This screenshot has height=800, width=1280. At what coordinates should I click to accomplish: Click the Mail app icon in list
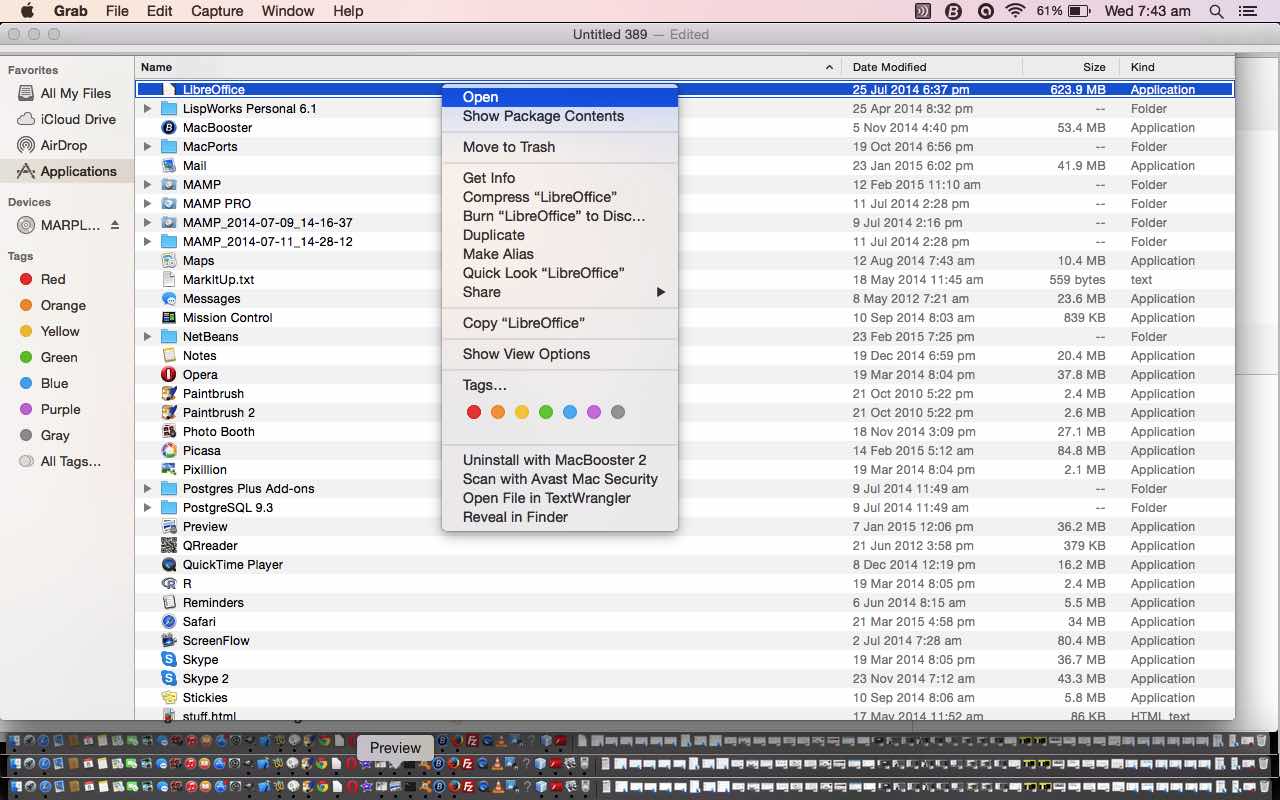coord(169,166)
